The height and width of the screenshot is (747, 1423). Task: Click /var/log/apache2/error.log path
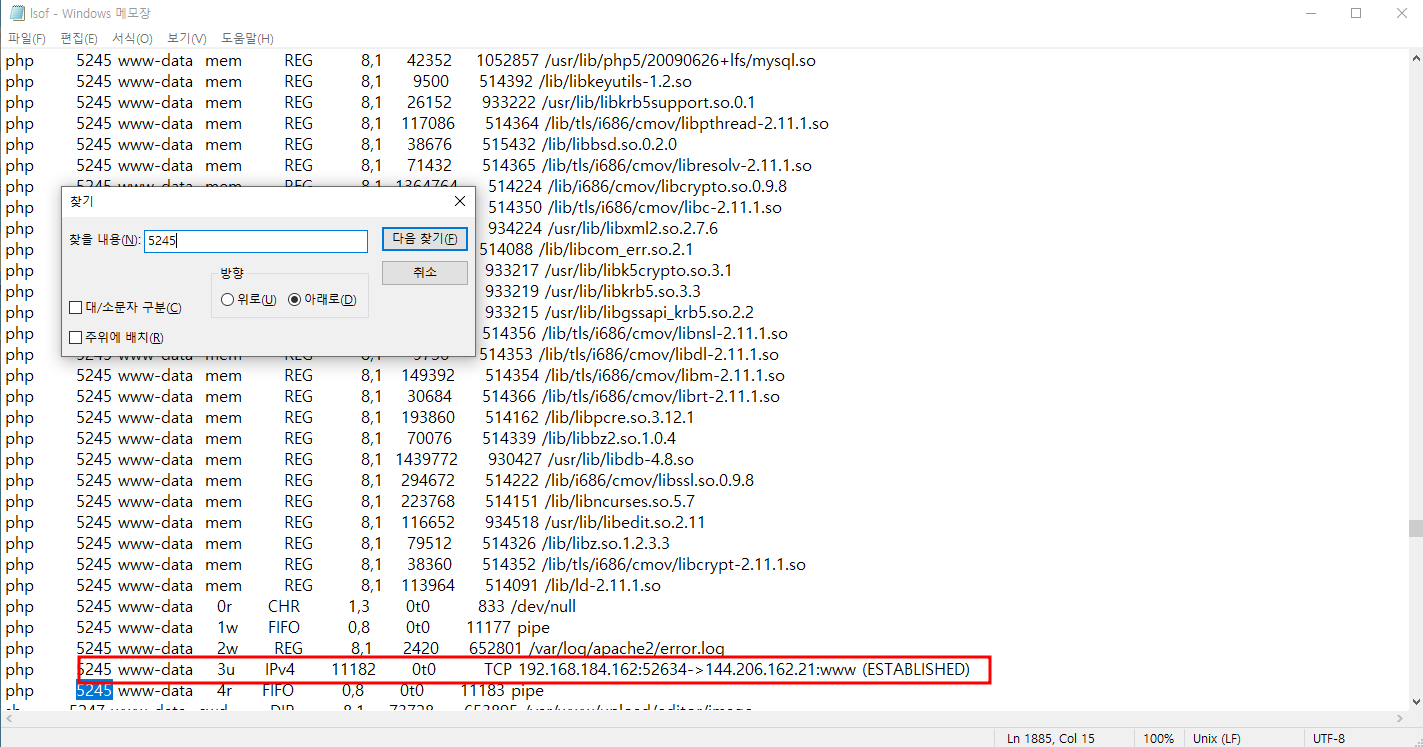(627, 649)
